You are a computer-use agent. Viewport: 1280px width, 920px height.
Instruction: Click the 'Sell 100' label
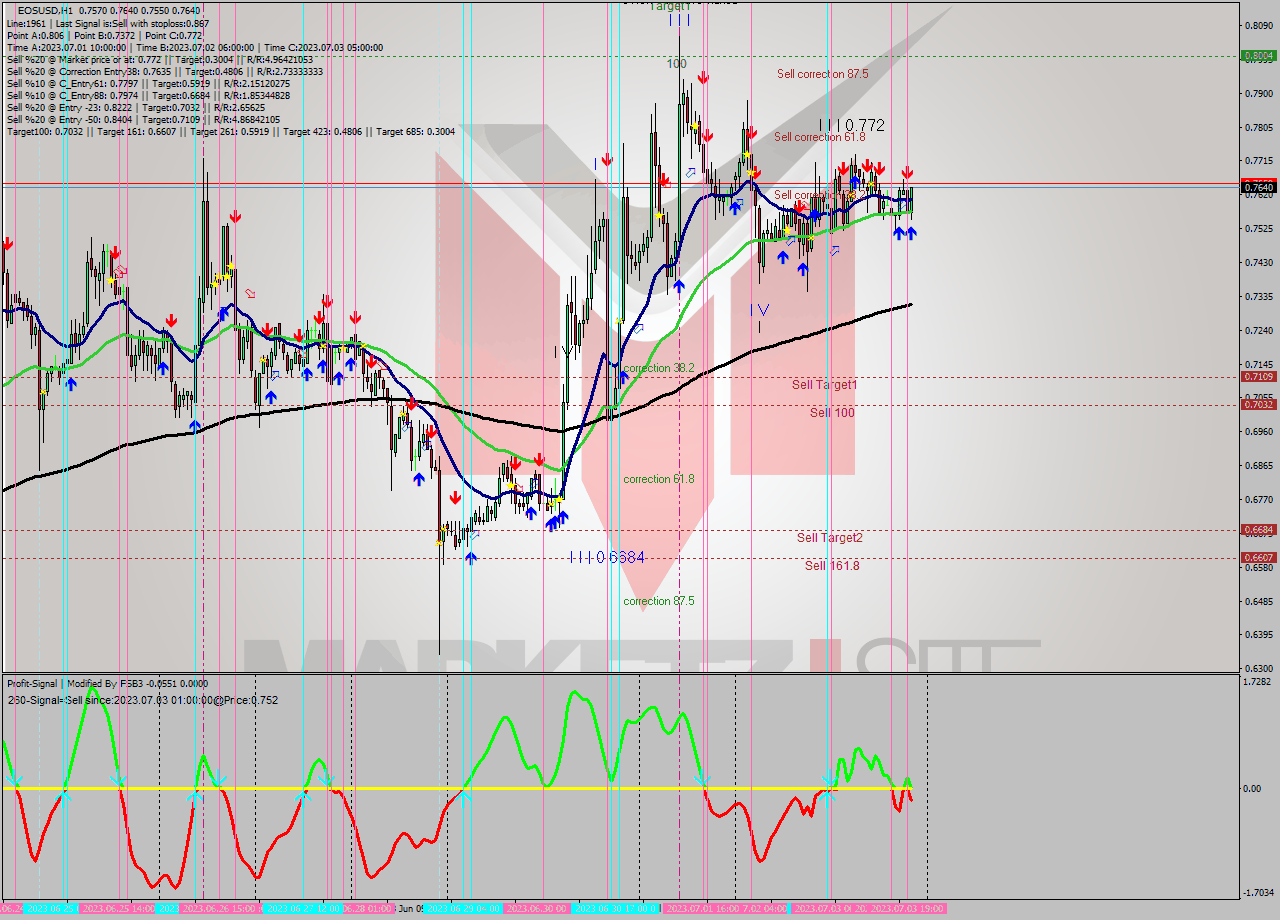click(832, 412)
